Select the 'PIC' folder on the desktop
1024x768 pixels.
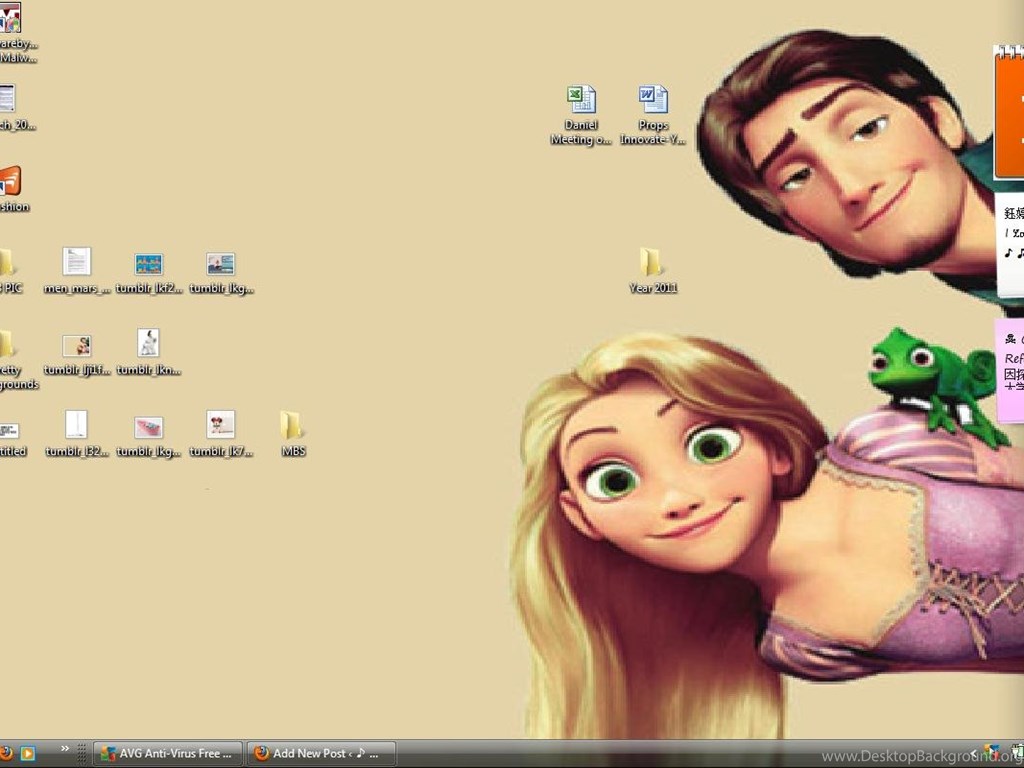(x=9, y=270)
